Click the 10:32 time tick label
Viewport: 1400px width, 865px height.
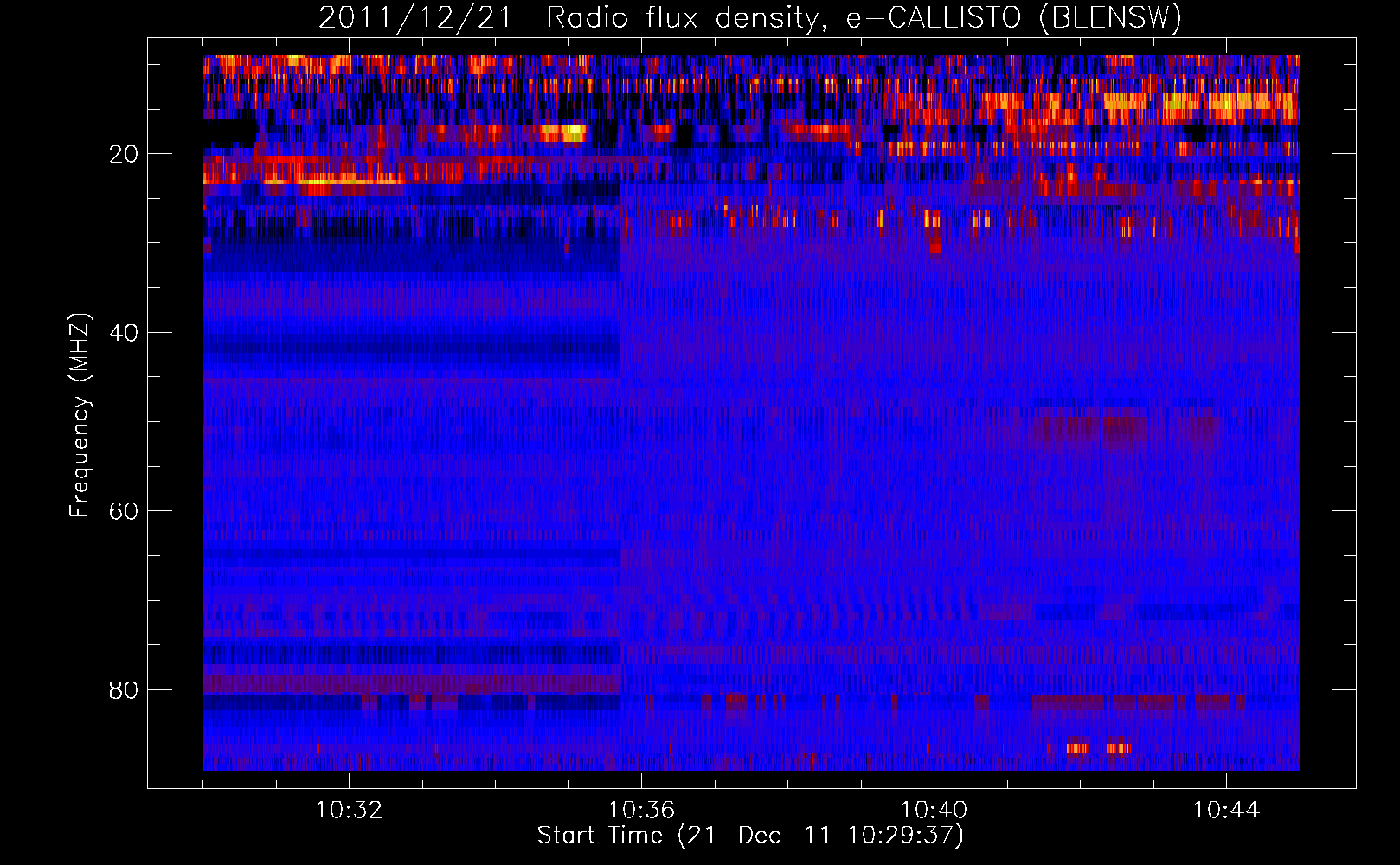coord(349,811)
